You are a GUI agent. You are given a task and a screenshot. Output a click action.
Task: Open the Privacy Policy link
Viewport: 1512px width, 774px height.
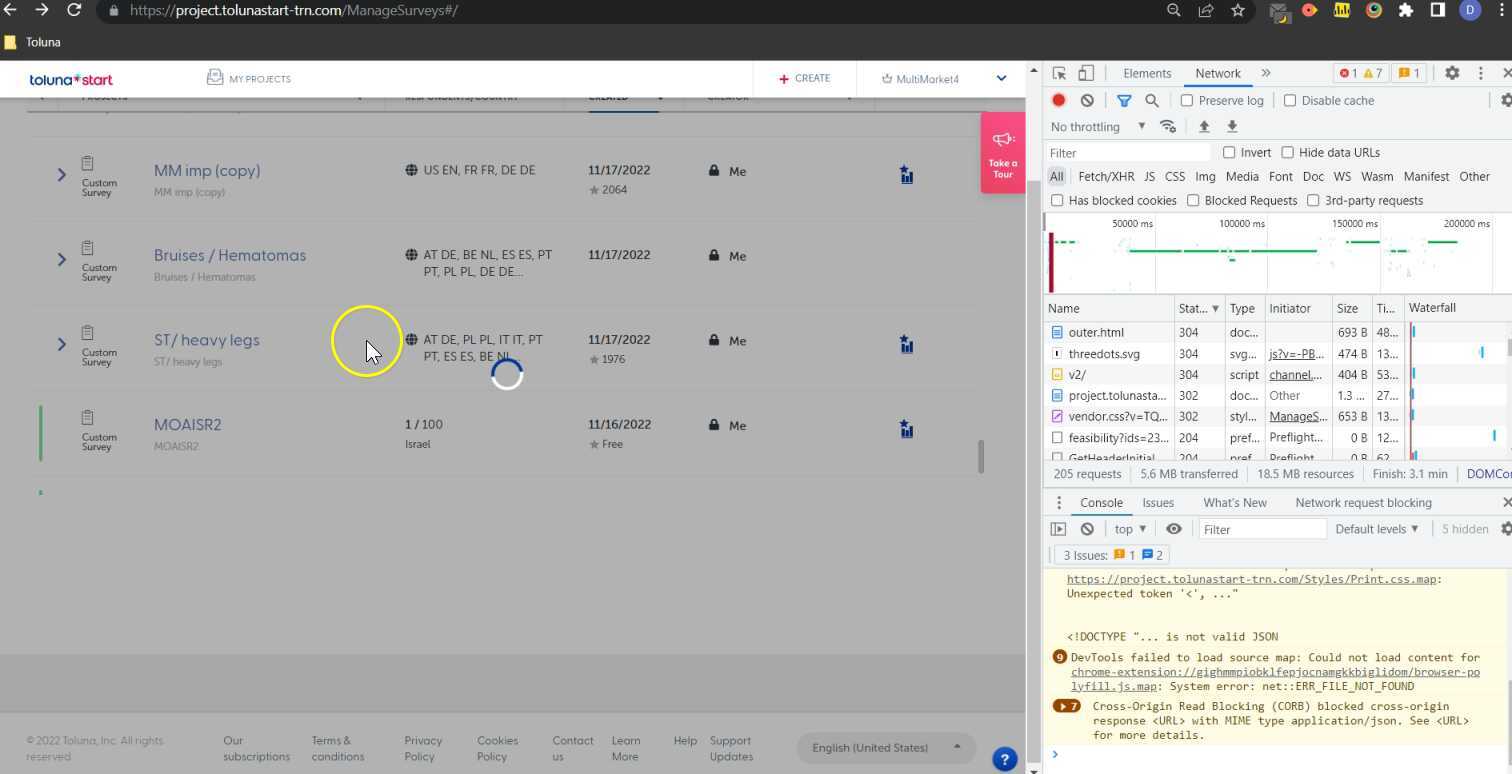(x=423, y=748)
